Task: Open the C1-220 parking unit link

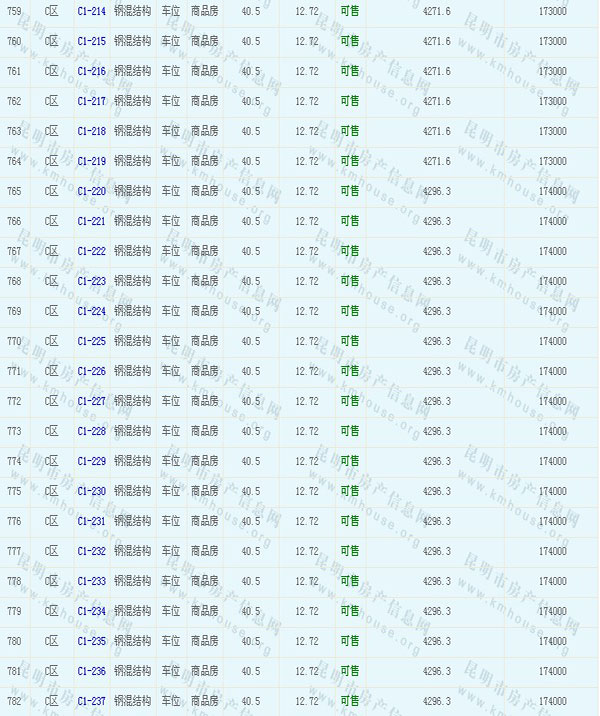Action: tap(91, 191)
